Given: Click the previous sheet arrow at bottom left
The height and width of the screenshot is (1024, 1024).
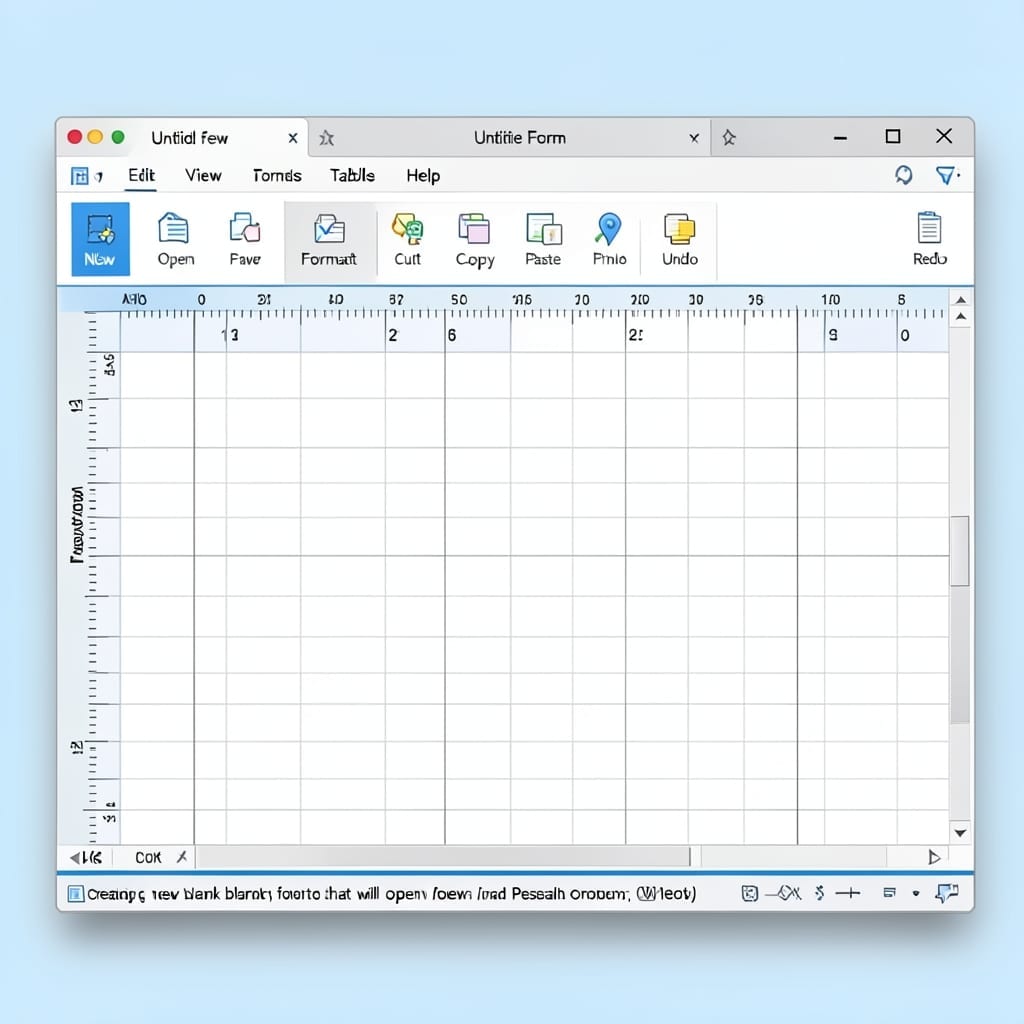Looking at the screenshot, I should click(74, 857).
